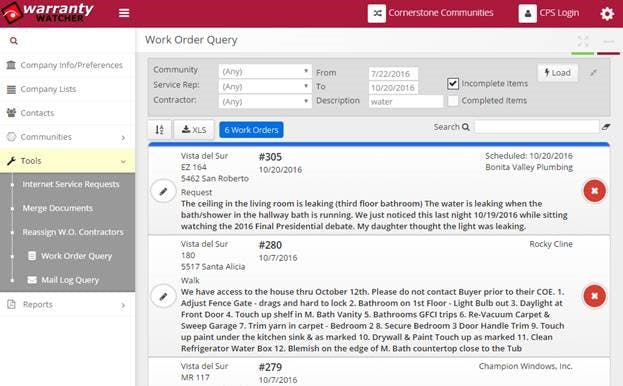Delete work order #305 with red X
Image resolution: width=623 pixels, height=386 pixels.
point(594,191)
